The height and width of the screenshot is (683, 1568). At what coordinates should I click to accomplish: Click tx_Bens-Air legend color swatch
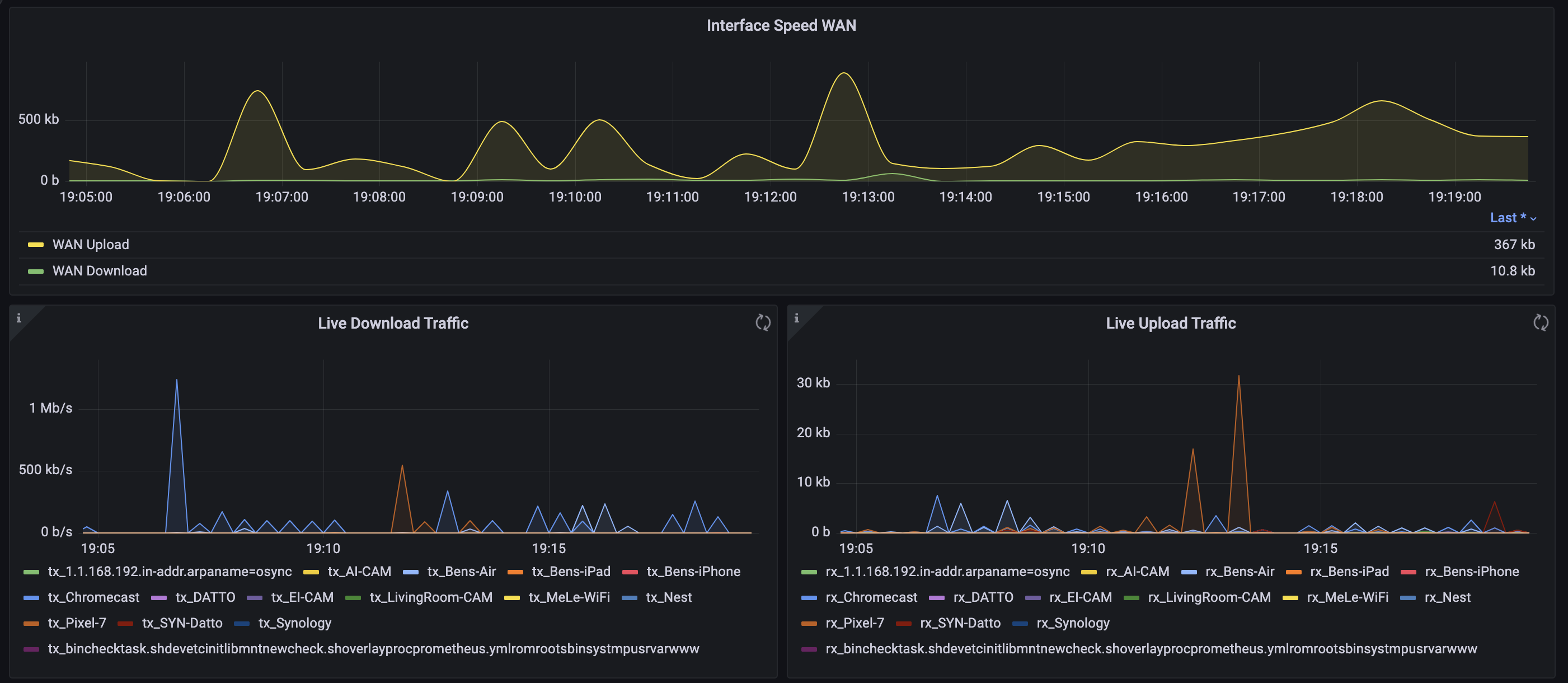pyautogui.click(x=411, y=572)
